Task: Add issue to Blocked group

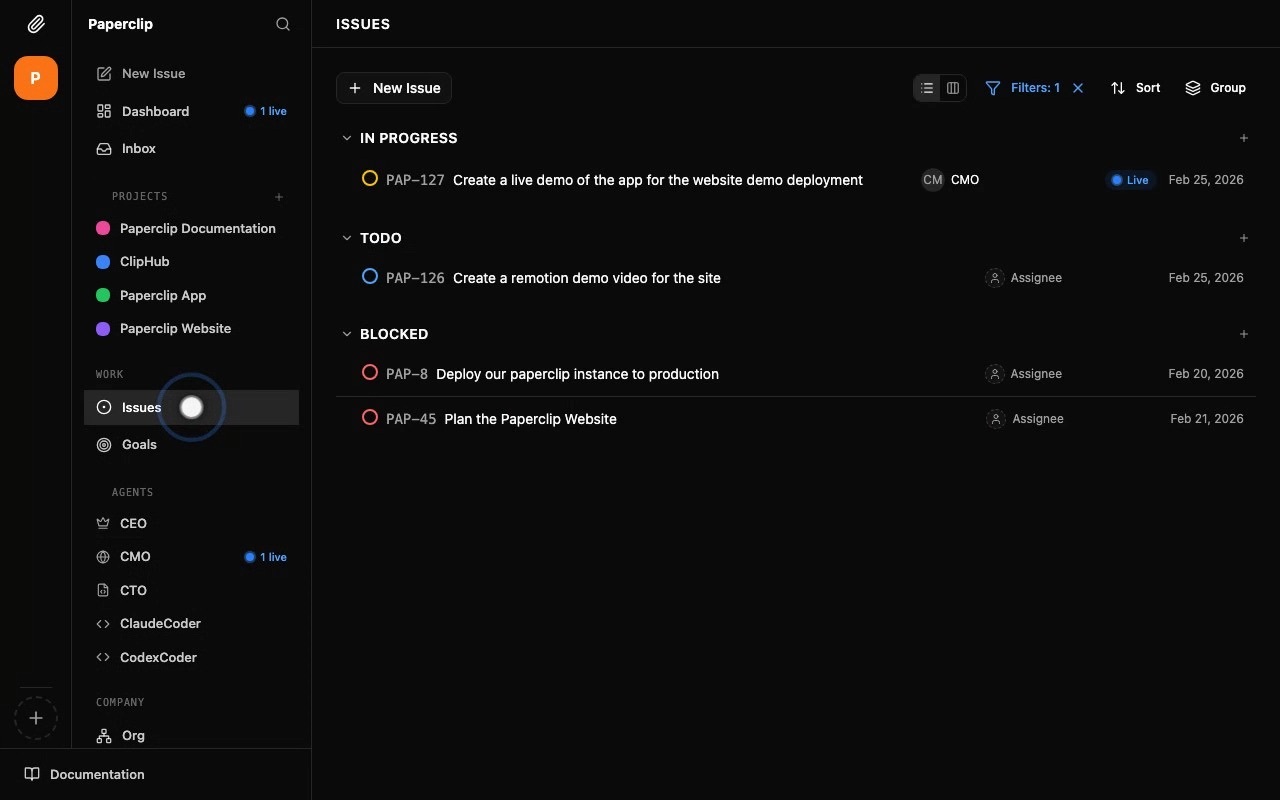Action: coord(1244,334)
